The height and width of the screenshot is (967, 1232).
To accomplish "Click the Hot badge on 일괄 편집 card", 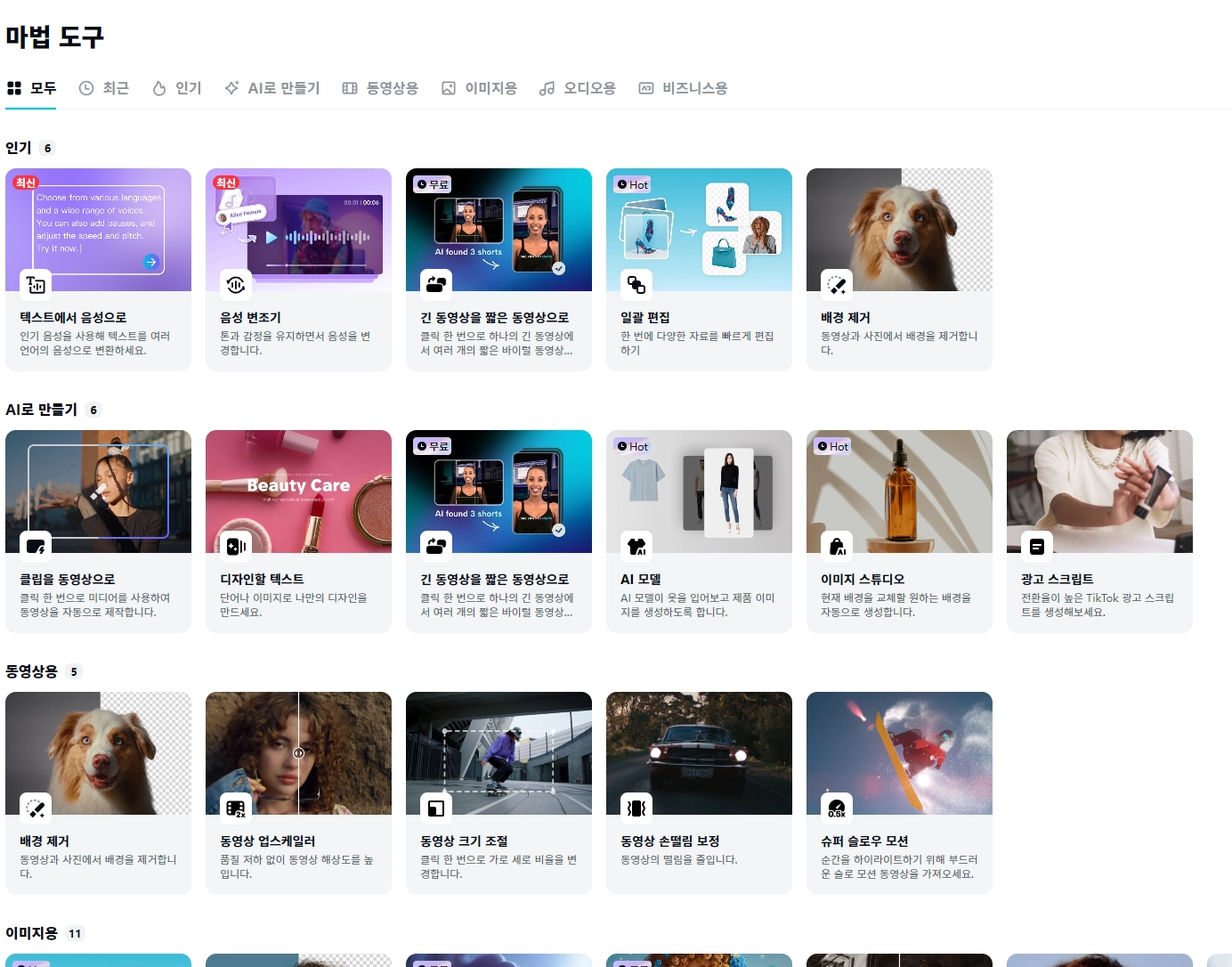I will pos(633,184).
